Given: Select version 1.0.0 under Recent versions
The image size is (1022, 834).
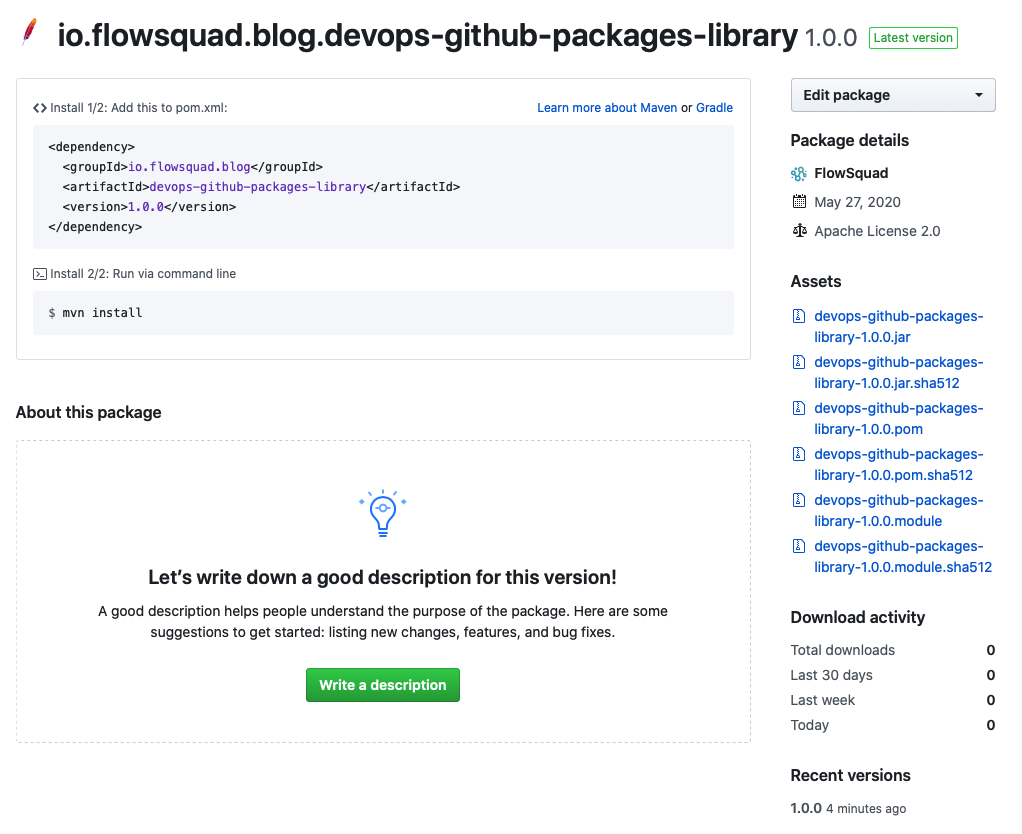Looking at the screenshot, I should coord(806,808).
